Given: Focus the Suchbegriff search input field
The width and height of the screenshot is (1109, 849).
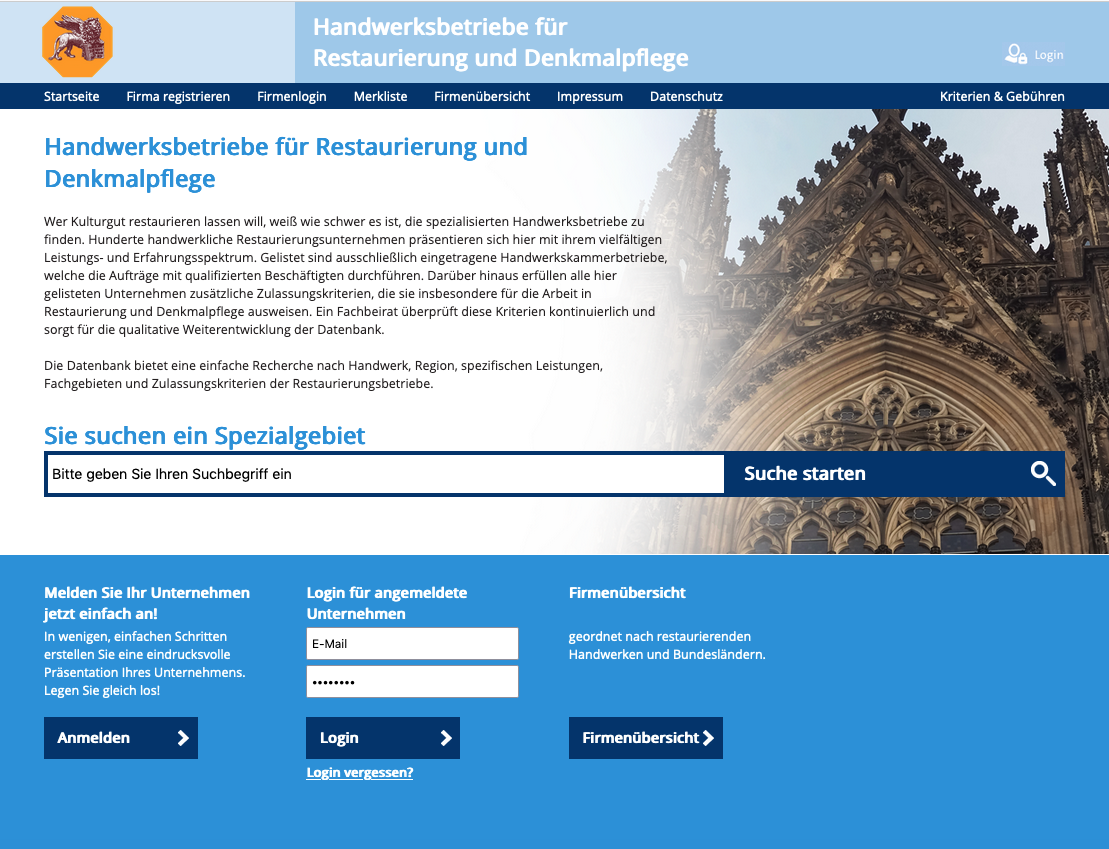Looking at the screenshot, I should coord(385,474).
